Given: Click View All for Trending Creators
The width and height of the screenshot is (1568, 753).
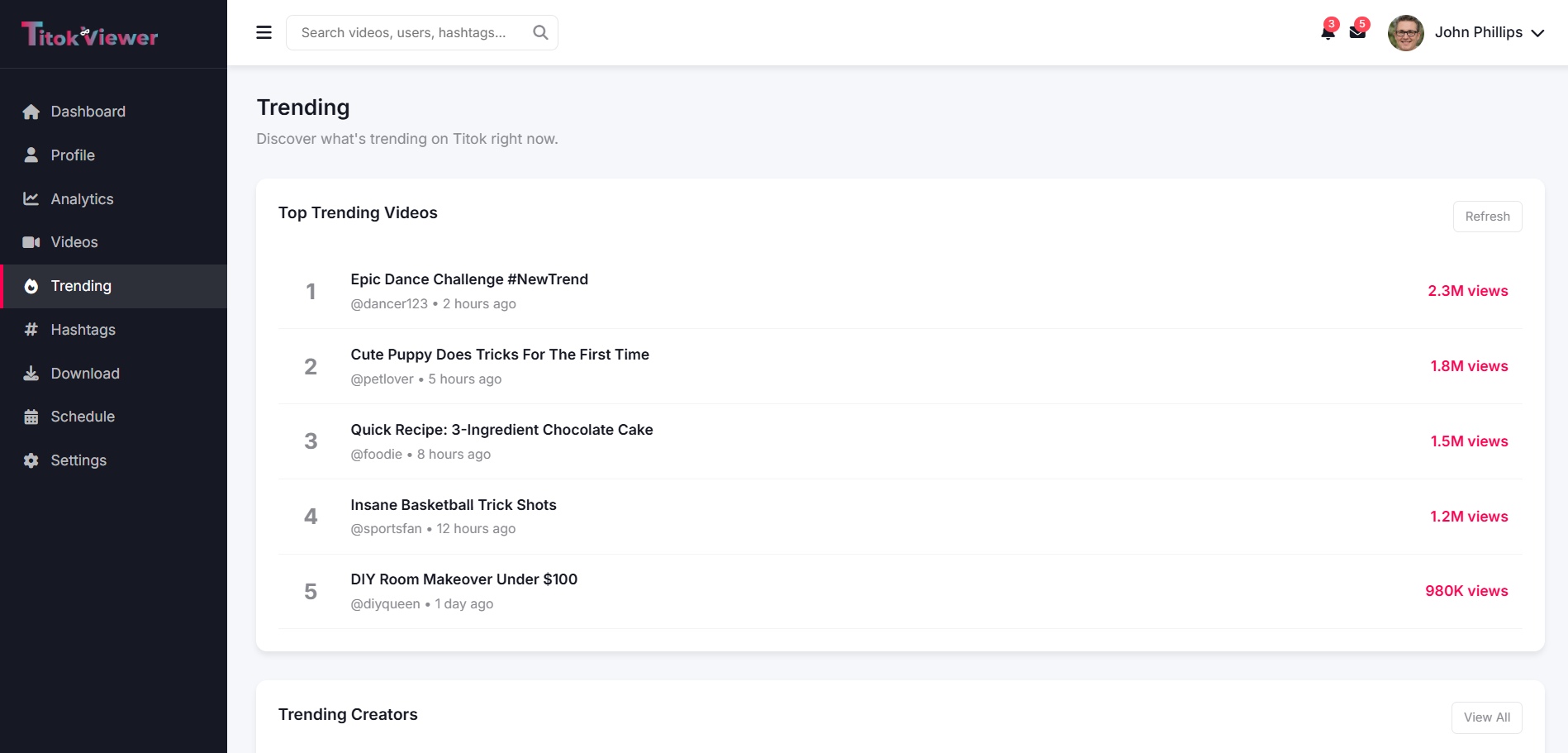Looking at the screenshot, I should coord(1486,717).
